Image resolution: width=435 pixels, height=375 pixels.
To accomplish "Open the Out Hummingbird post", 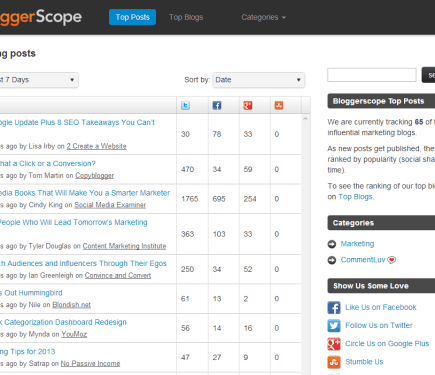I will coord(31,293).
